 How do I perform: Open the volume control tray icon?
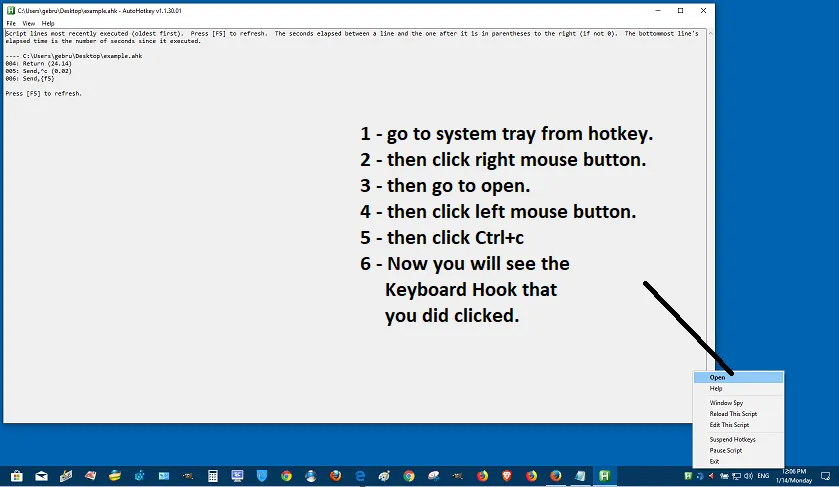748,476
